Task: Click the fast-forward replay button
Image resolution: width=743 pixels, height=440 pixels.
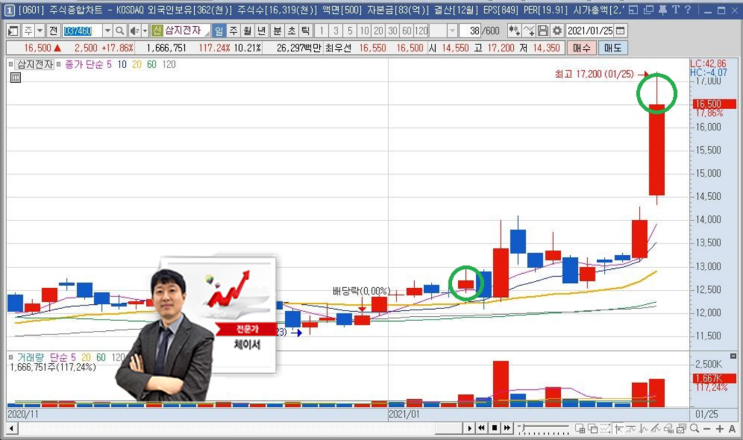Action: coord(507,428)
